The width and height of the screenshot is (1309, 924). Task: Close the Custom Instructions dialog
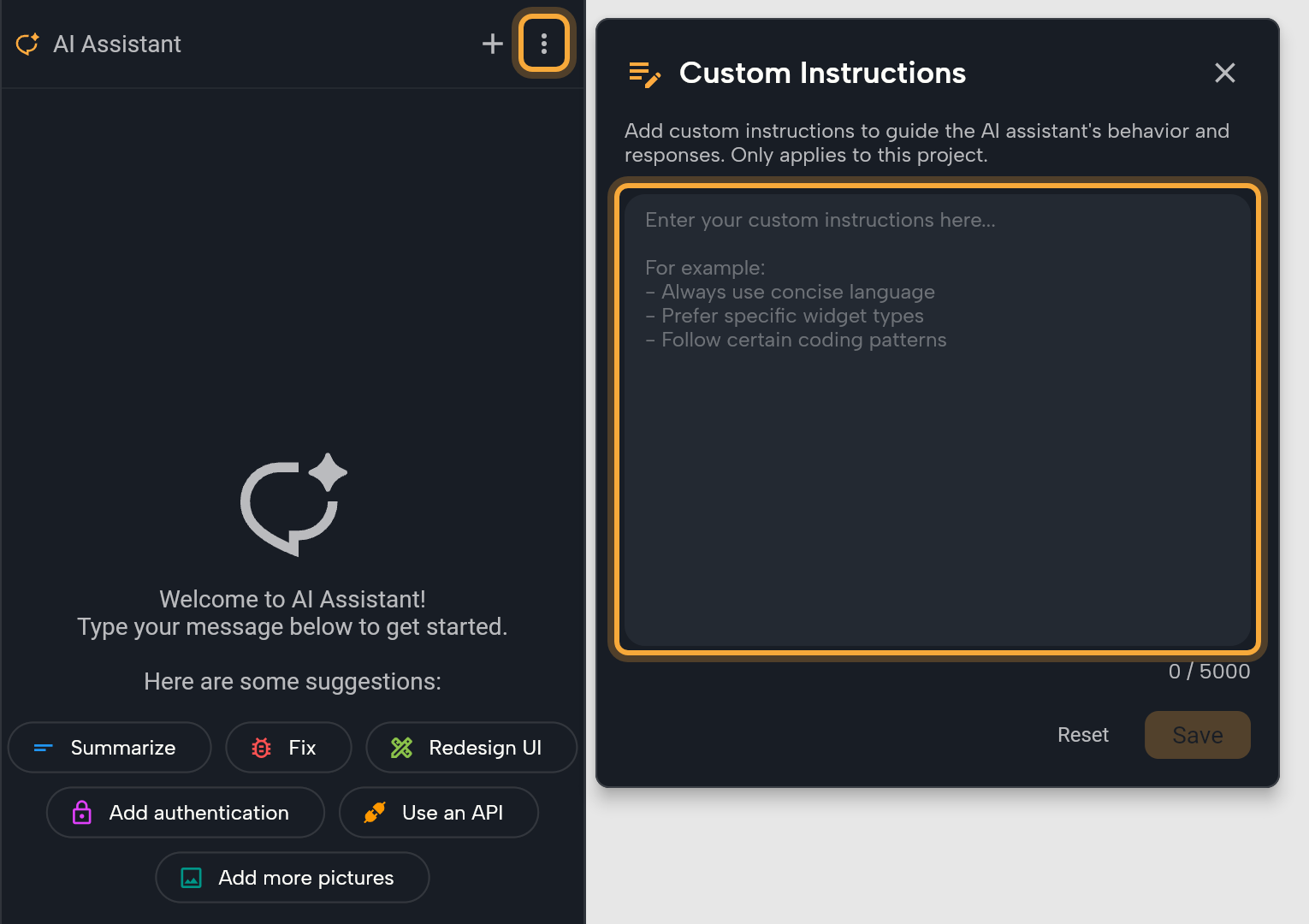[x=1225, y=73]
